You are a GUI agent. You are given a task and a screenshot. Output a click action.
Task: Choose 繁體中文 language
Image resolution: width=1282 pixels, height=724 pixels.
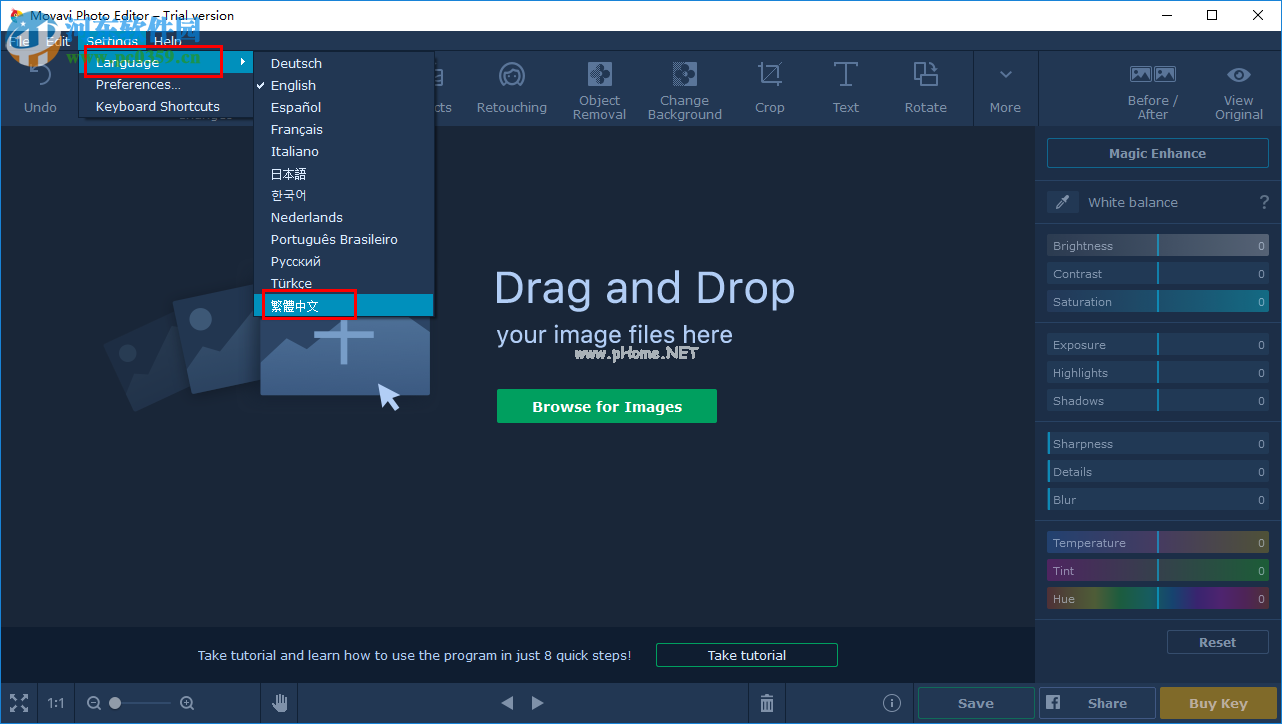344,305
